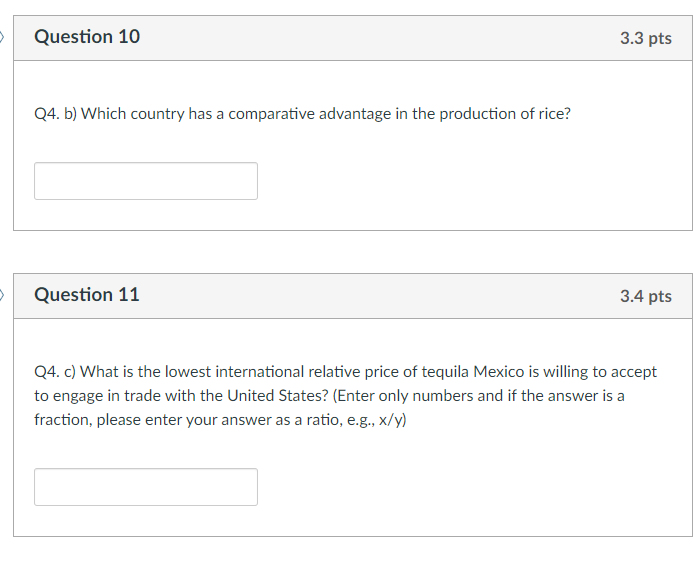This screenshot has width=697, height=561.
Task: Click the Question 10 answer text box
Action: (x=146, y=181)
